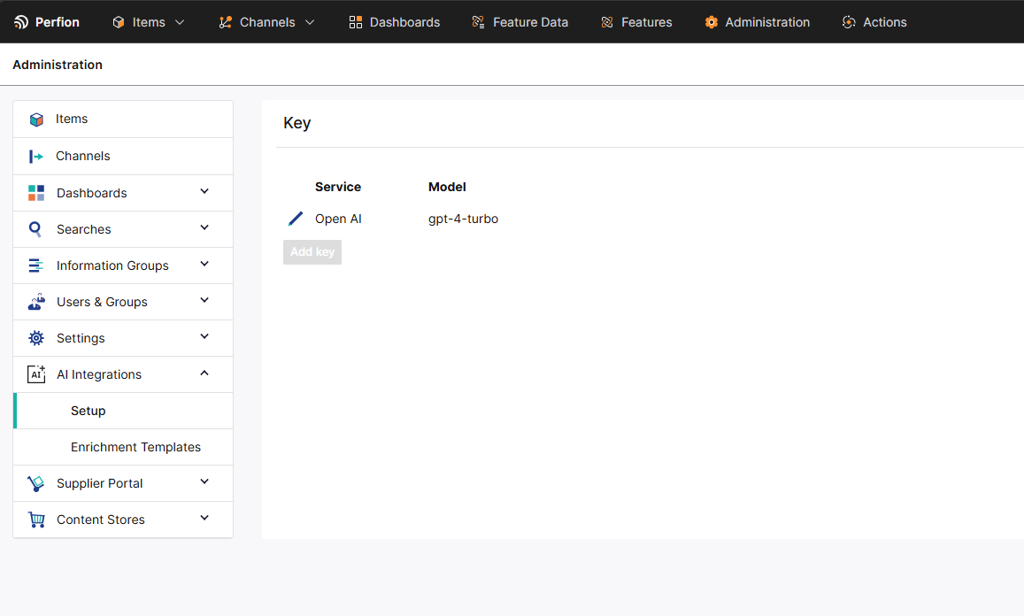Expand the Information Groups chevron
This screenshot has height=616, width=1024.
click(204, 264)
